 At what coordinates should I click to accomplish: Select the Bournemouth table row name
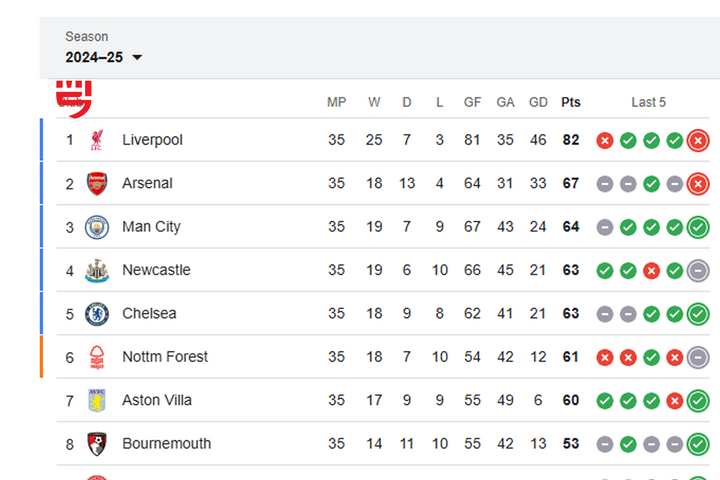point(167,444)
